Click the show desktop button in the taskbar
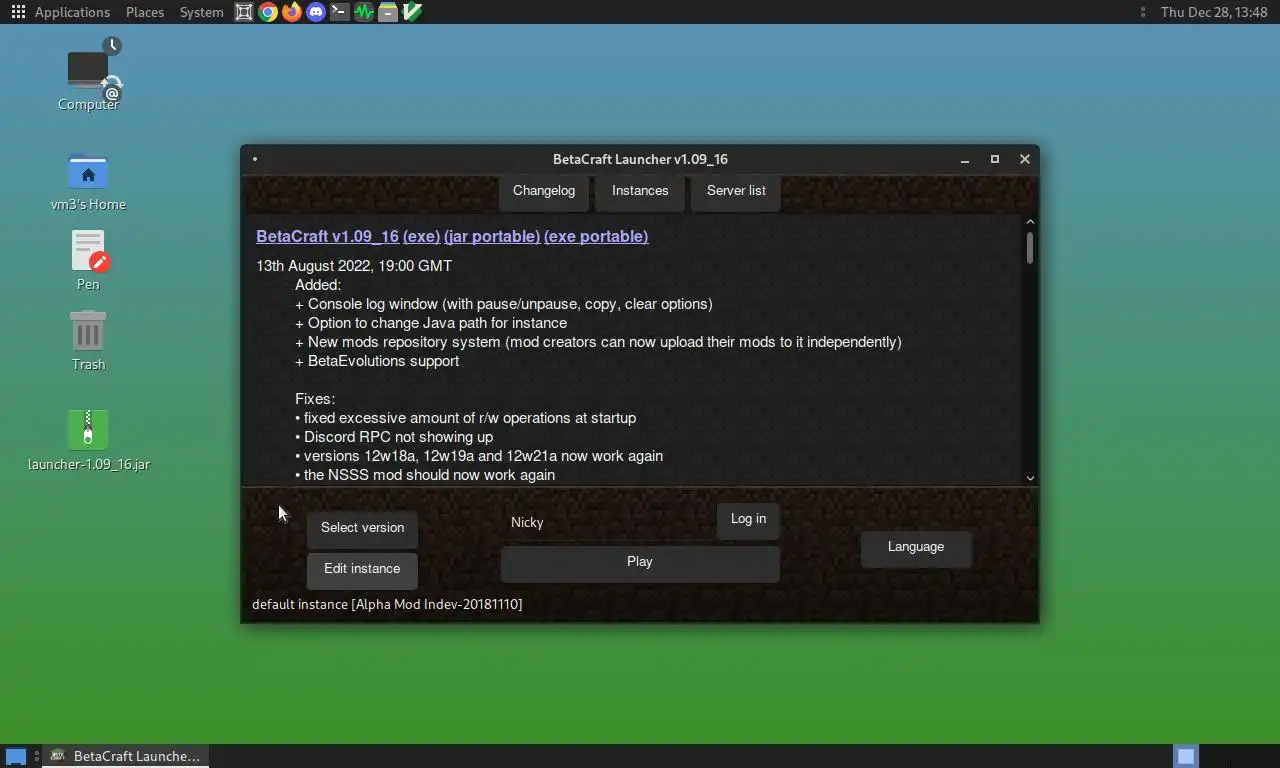 [x=16, y=756]
